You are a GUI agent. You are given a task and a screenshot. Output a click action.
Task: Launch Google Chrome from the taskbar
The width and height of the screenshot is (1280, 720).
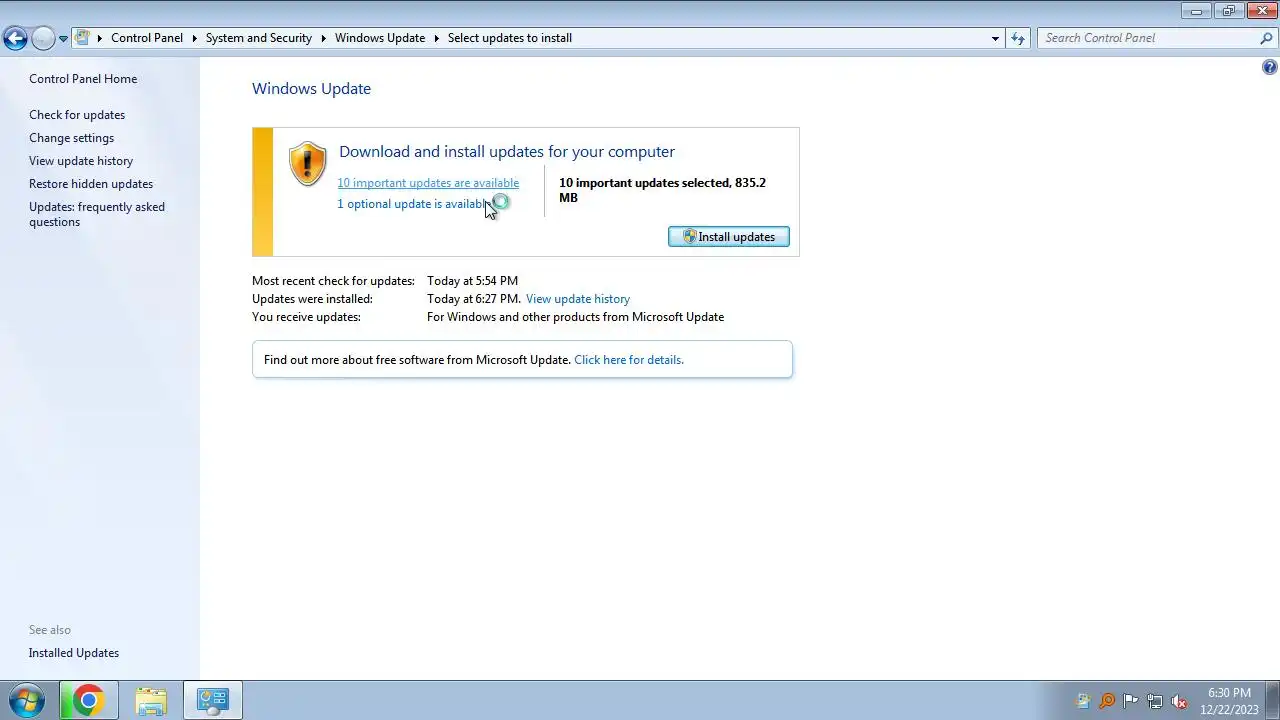coord(88,700)
